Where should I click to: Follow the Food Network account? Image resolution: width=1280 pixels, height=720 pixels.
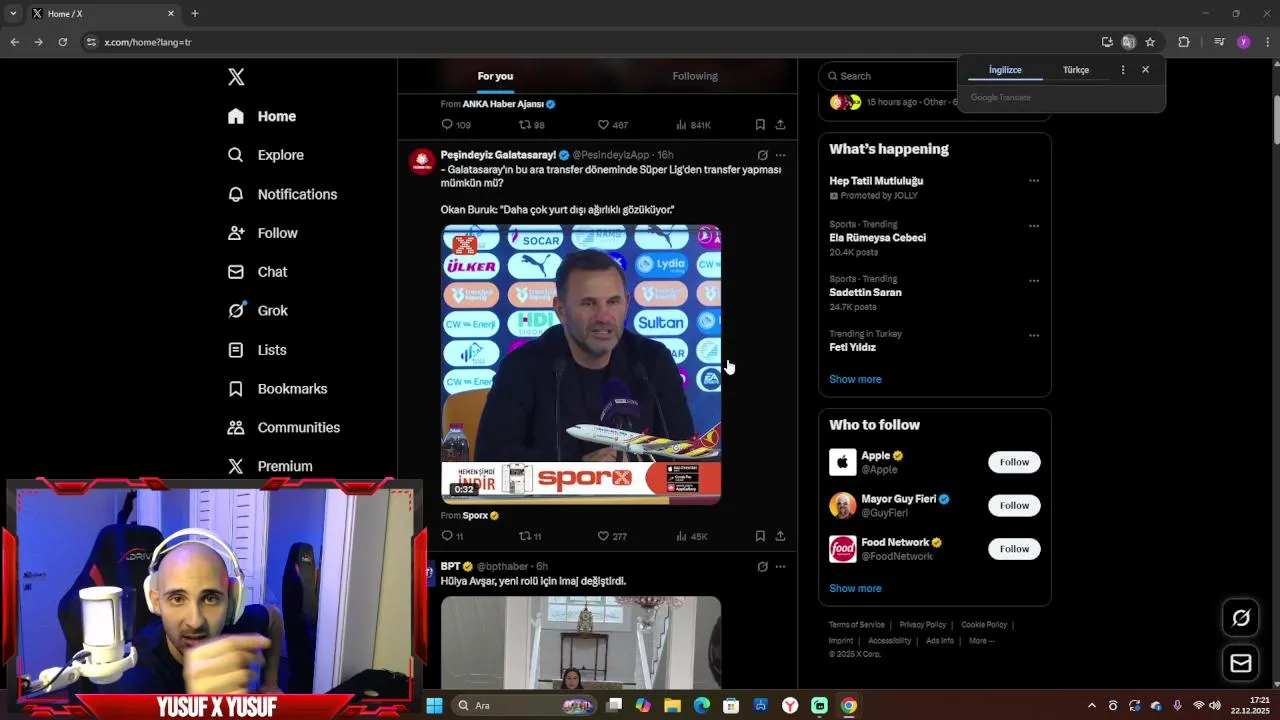click(1014, 548)
